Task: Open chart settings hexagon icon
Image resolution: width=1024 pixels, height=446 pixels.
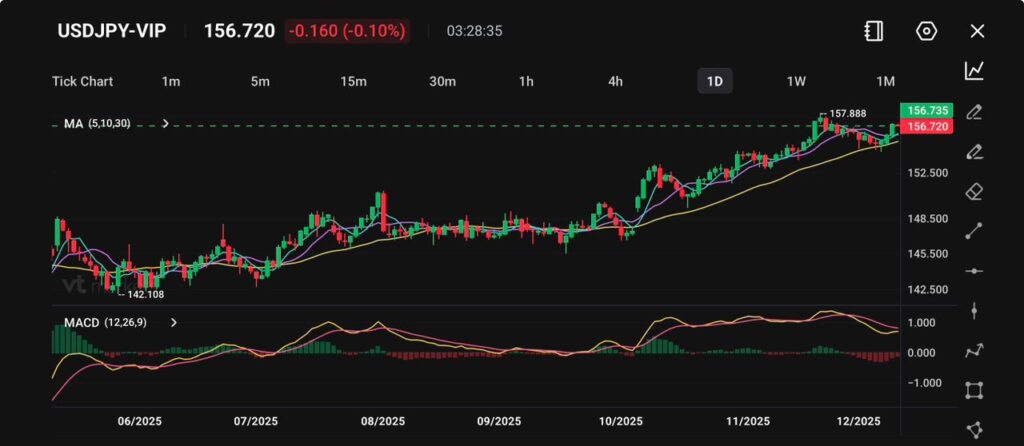Action: (926, 31)
